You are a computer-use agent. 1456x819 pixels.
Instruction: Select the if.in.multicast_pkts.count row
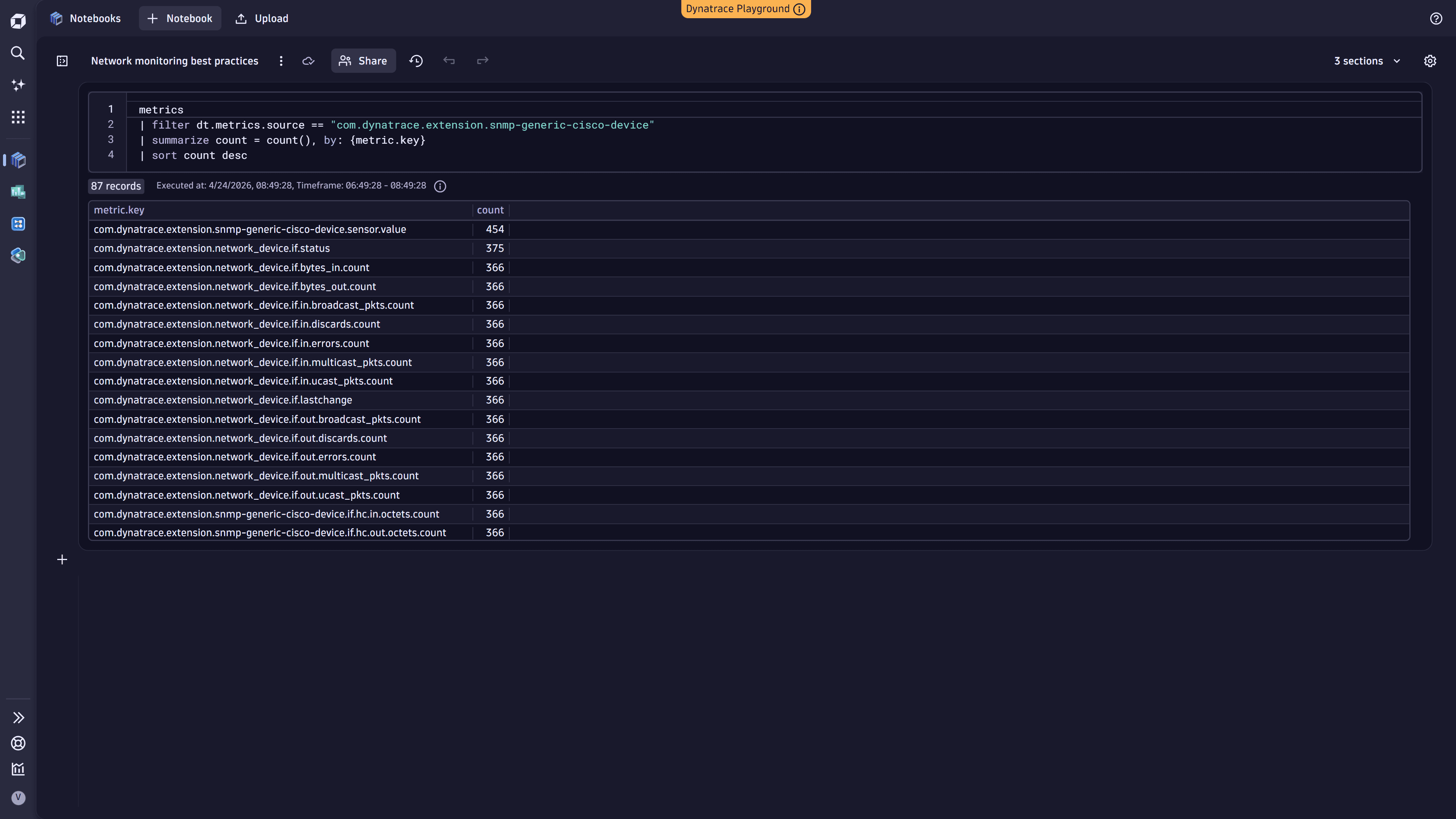(749, 362)
